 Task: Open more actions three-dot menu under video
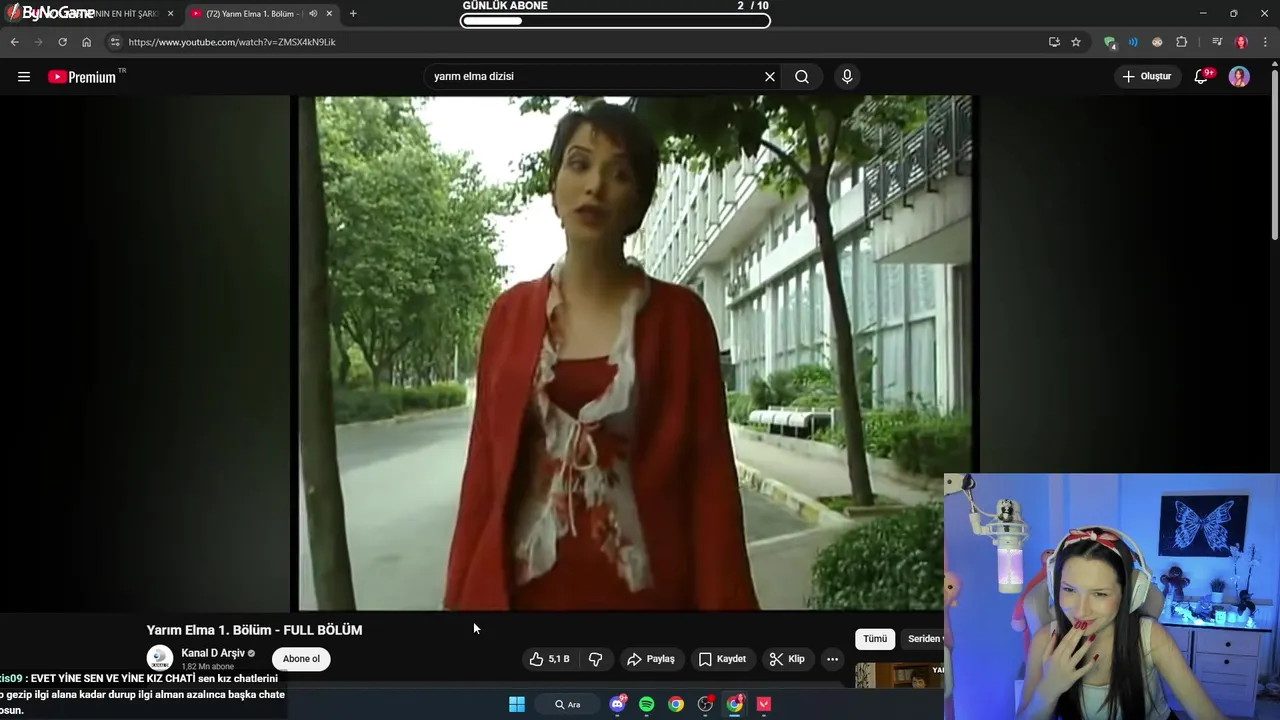click(832, 659)
